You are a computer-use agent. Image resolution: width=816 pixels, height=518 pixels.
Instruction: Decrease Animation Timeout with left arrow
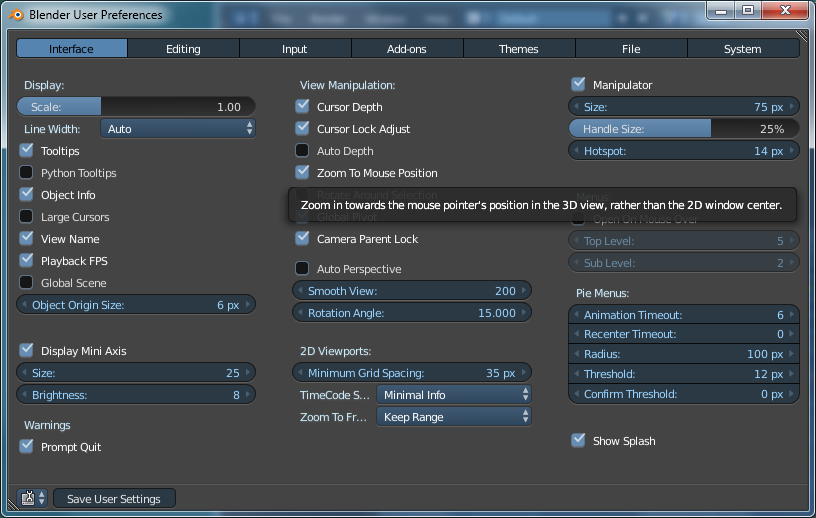point(576,315)
